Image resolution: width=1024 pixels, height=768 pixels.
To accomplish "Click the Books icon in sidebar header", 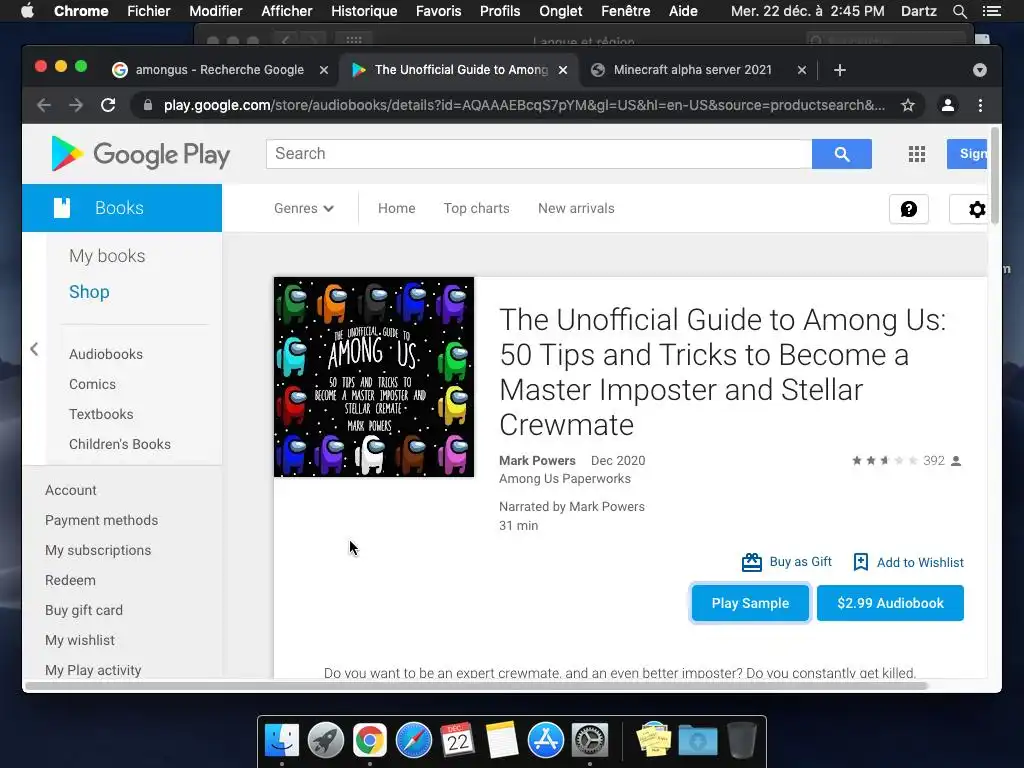I will [x=62, y=208].
